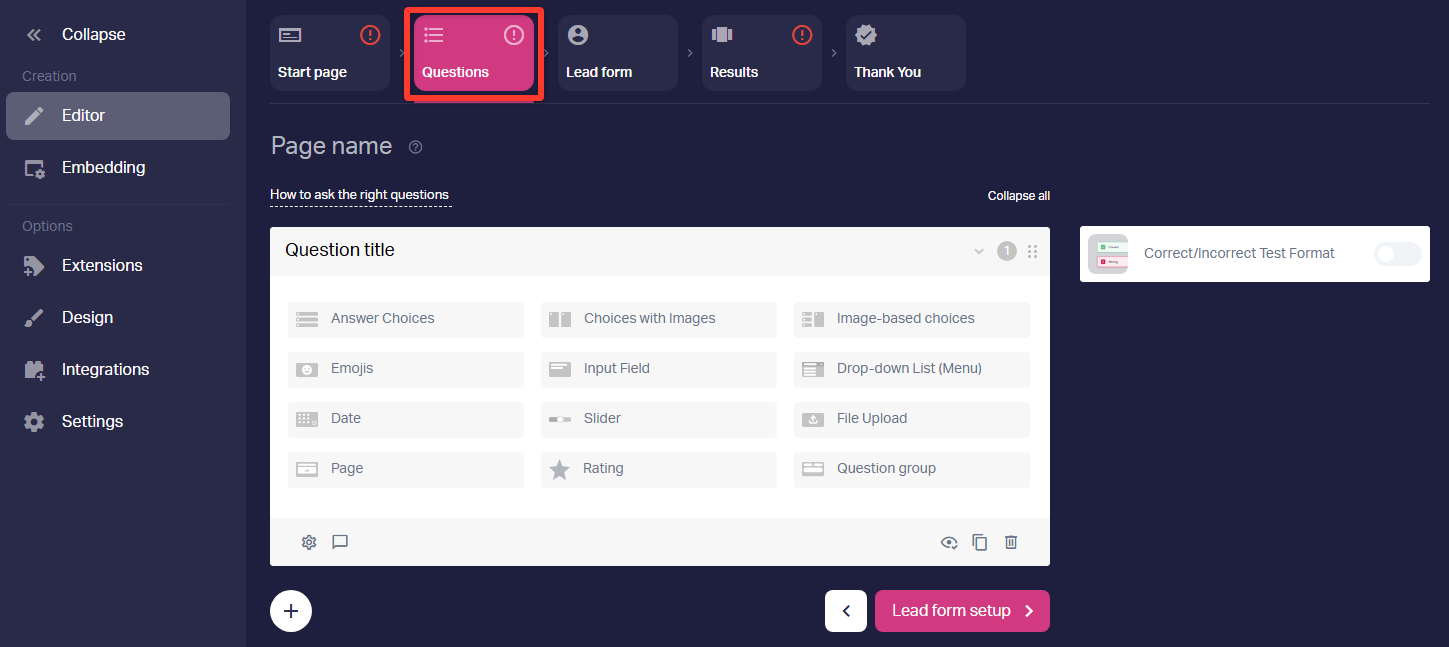Click the back arrow button
The height and width of the screenshot is (647, 1449).
click(846, 611)
